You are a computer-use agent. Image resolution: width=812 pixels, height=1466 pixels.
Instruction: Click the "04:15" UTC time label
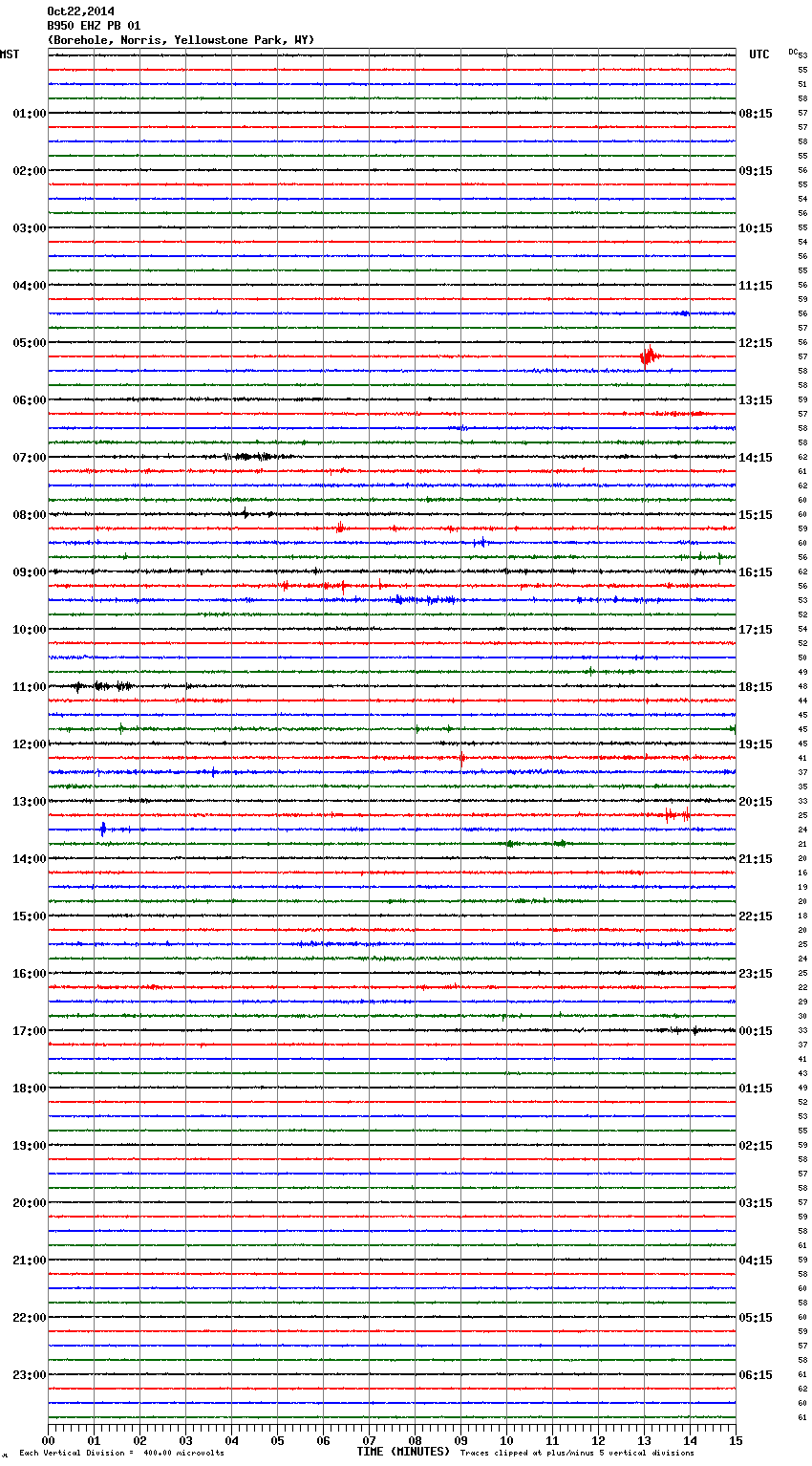click(756, 1261)
